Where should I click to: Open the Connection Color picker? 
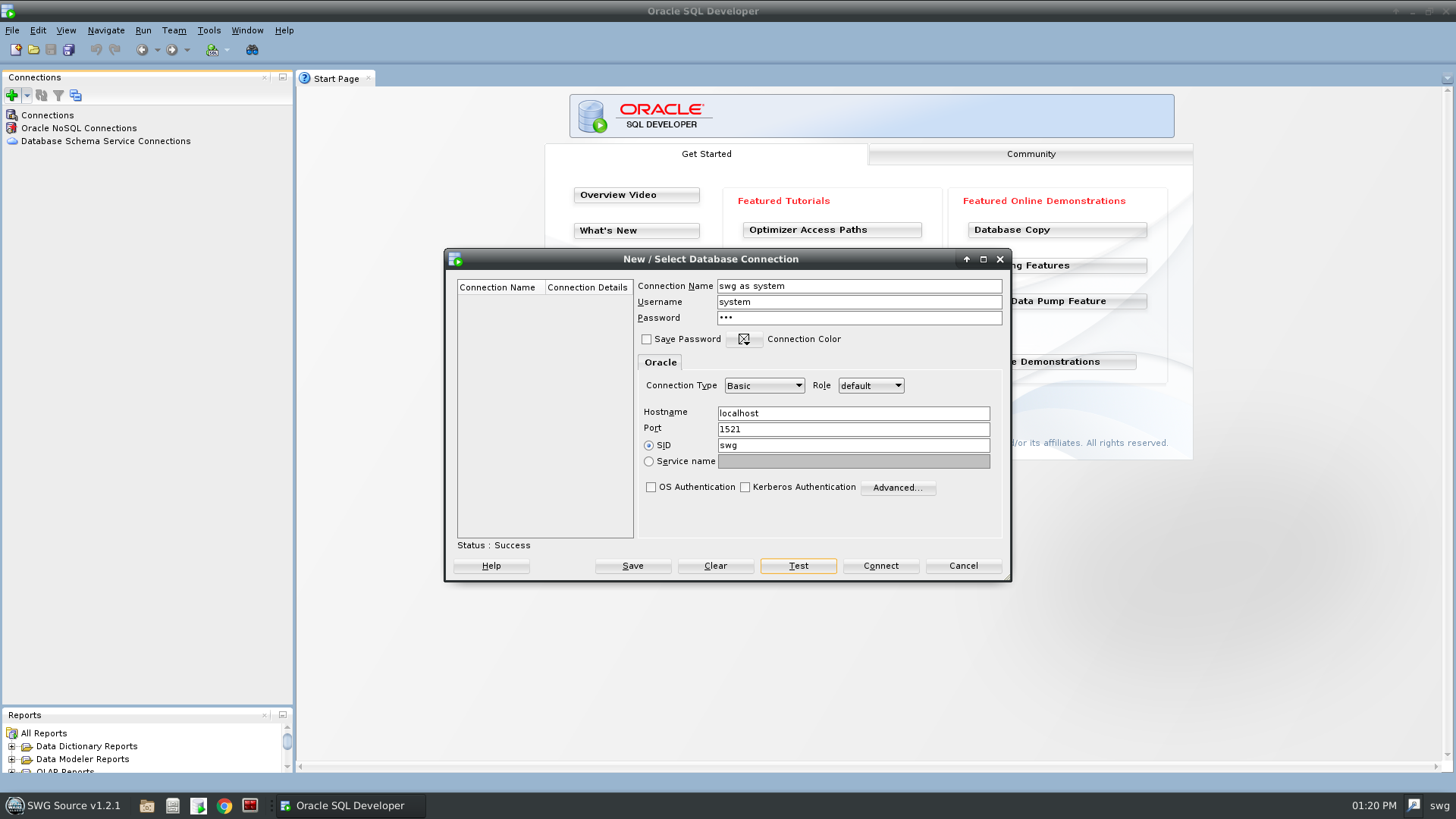[745, 340]
